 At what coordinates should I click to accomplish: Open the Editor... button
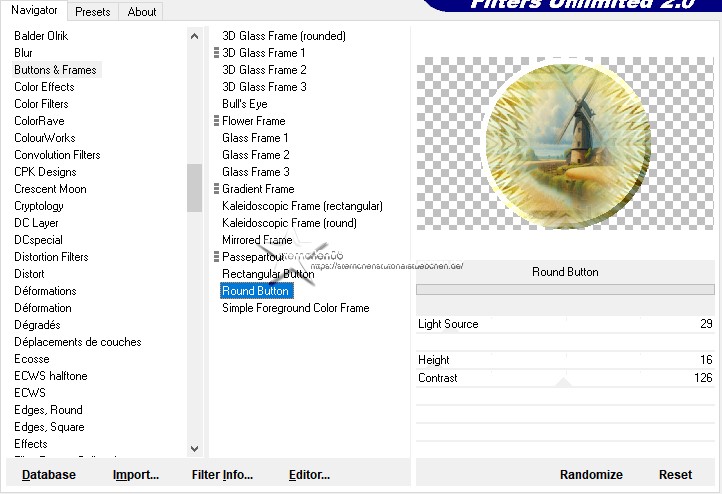tap(309, 475)
